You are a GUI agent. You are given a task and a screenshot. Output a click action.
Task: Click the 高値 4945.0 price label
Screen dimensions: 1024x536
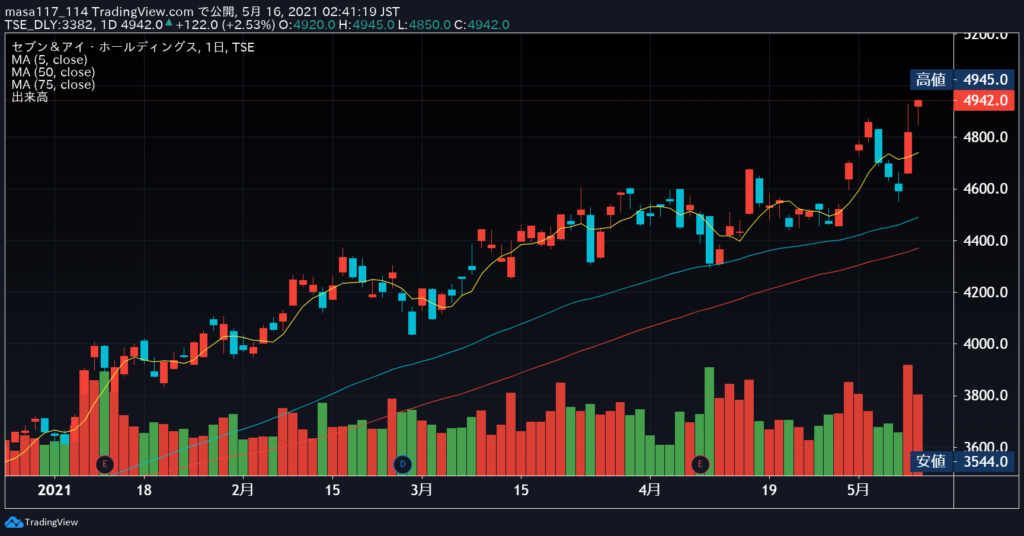click(963, 80)
